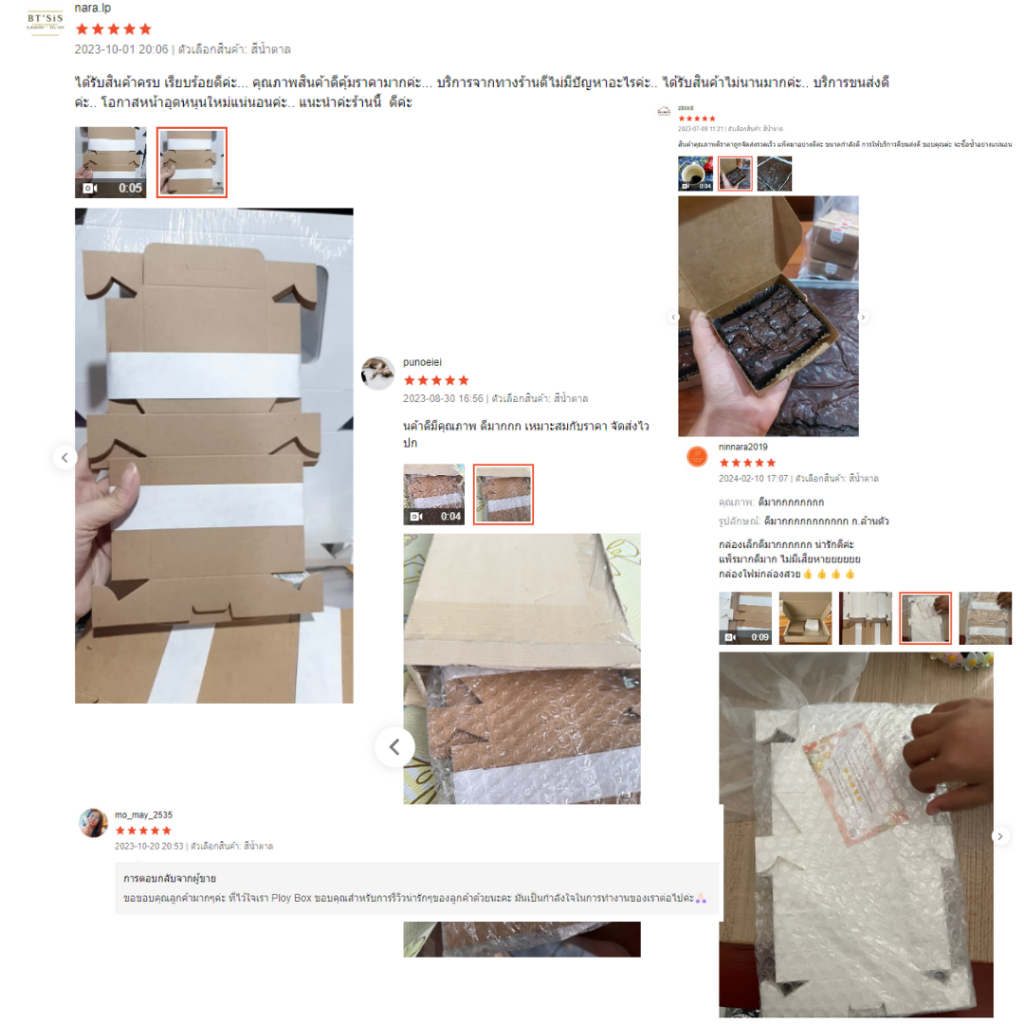Select the brownie box thumbnail with red border
Viewport: 1024px width, 1024px height.
(x=735, y=174)
